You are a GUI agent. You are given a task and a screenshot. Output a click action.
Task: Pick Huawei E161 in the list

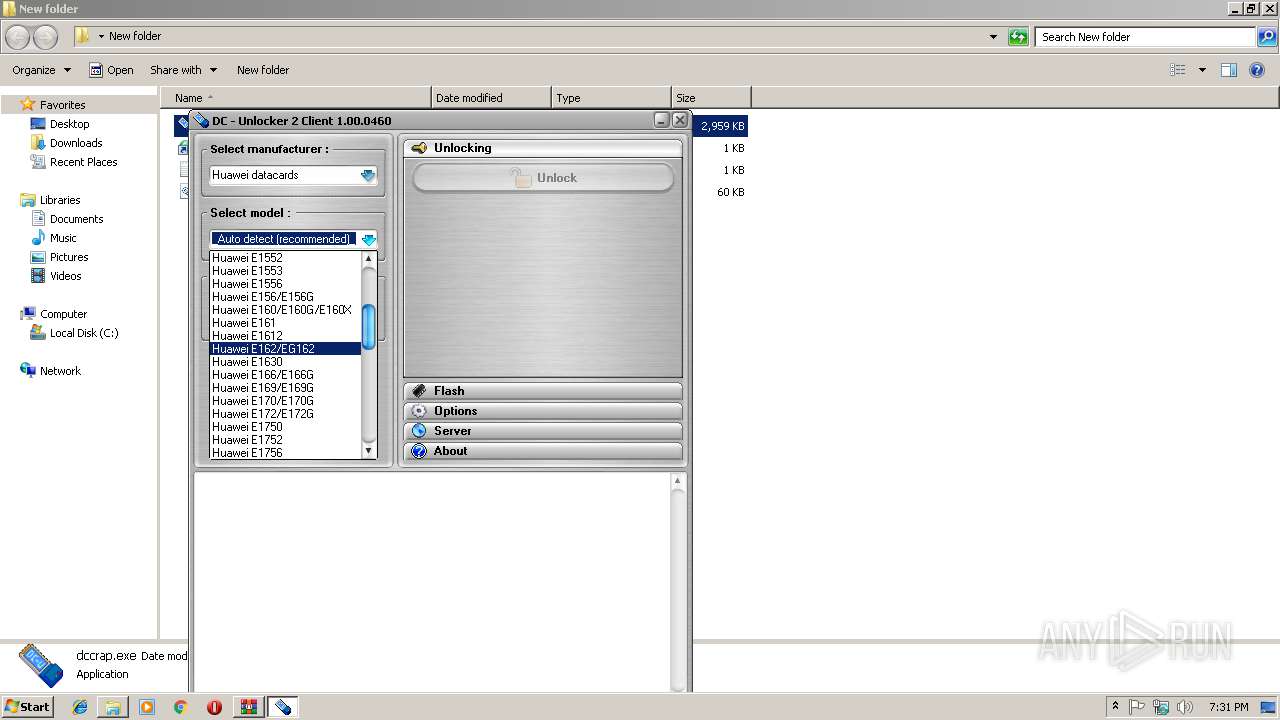coord(285,323)
